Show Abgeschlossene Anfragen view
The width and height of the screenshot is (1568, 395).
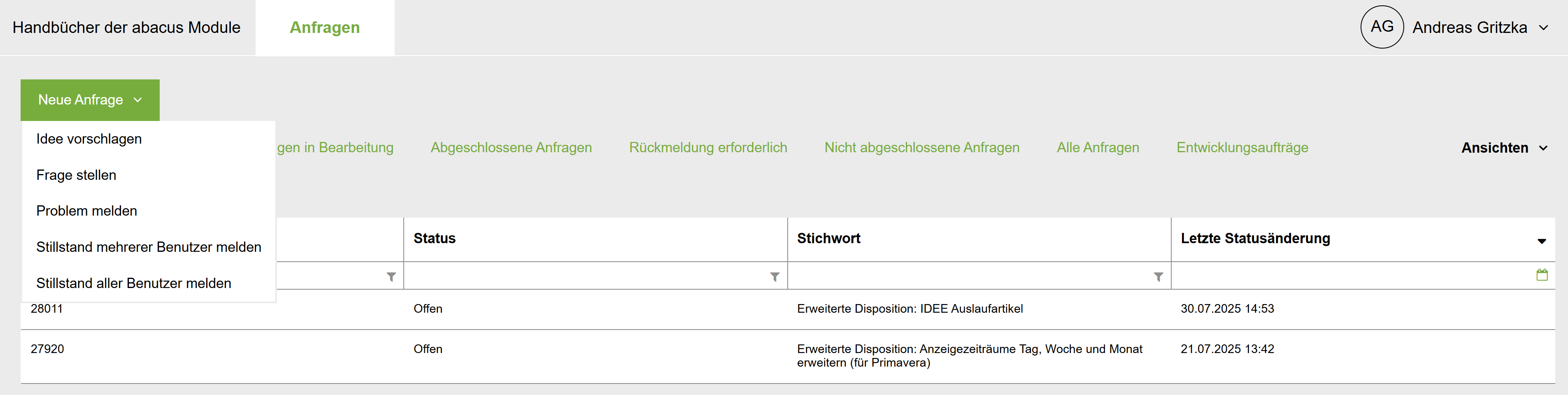click(x=511, y=148)
